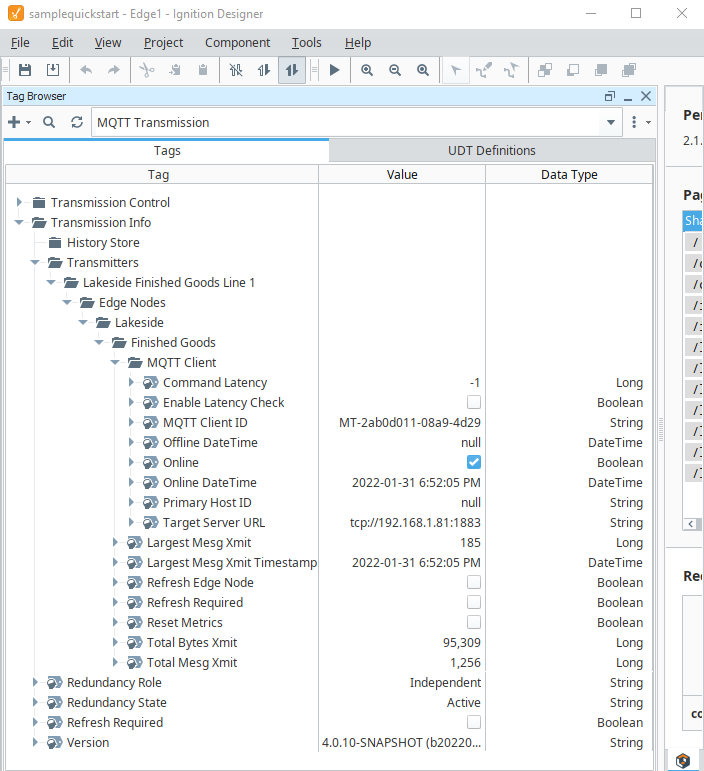704x771 pixels.
Task: Zoom in using the magnifier plus icon
Action: coord(367,70)
